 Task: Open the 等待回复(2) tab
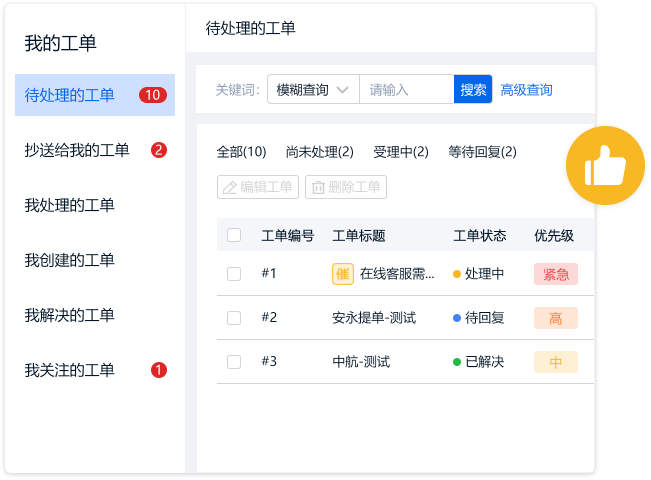point(482,152)
